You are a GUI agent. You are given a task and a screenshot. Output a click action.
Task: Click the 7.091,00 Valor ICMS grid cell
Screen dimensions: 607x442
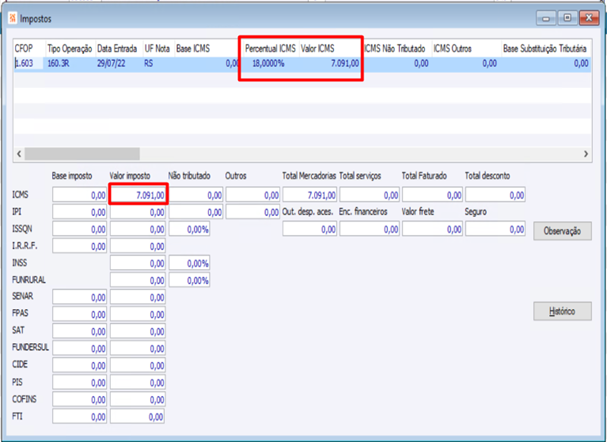[329, 63]
